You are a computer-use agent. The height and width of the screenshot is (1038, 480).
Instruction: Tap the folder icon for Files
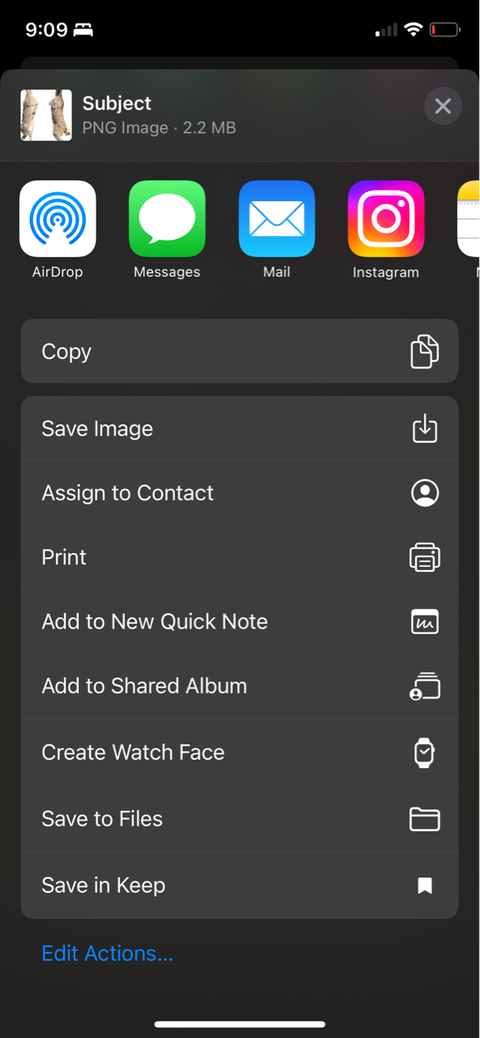425,819
